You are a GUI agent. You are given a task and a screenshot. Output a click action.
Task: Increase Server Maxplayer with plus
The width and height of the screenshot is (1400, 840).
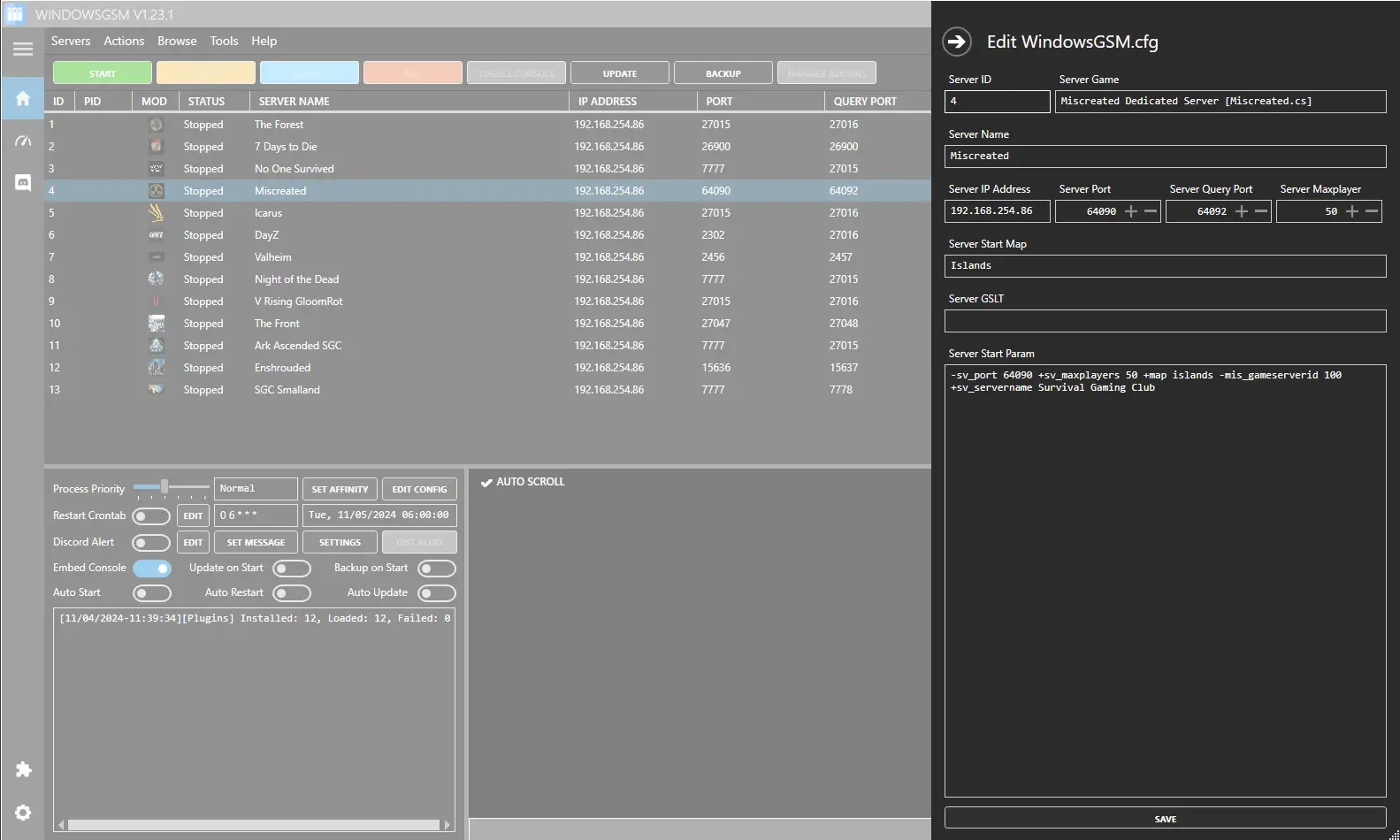(x=1352, y=211)
